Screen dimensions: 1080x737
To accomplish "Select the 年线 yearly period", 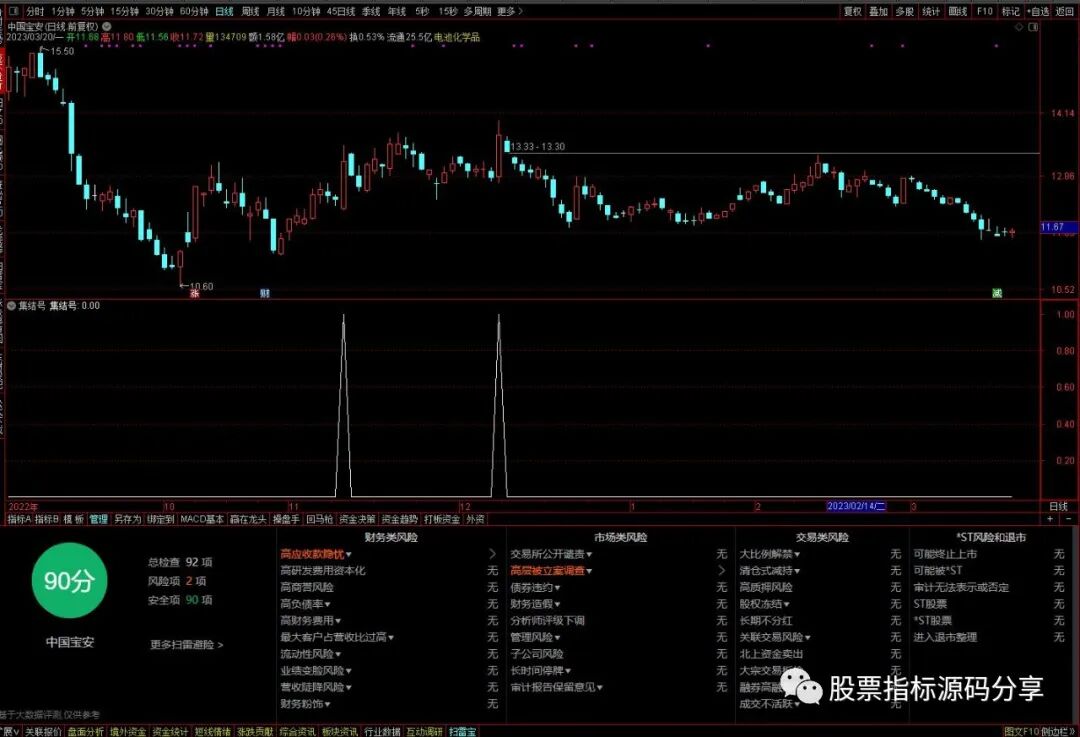I will pyautogui.click(x=397, y=12).
